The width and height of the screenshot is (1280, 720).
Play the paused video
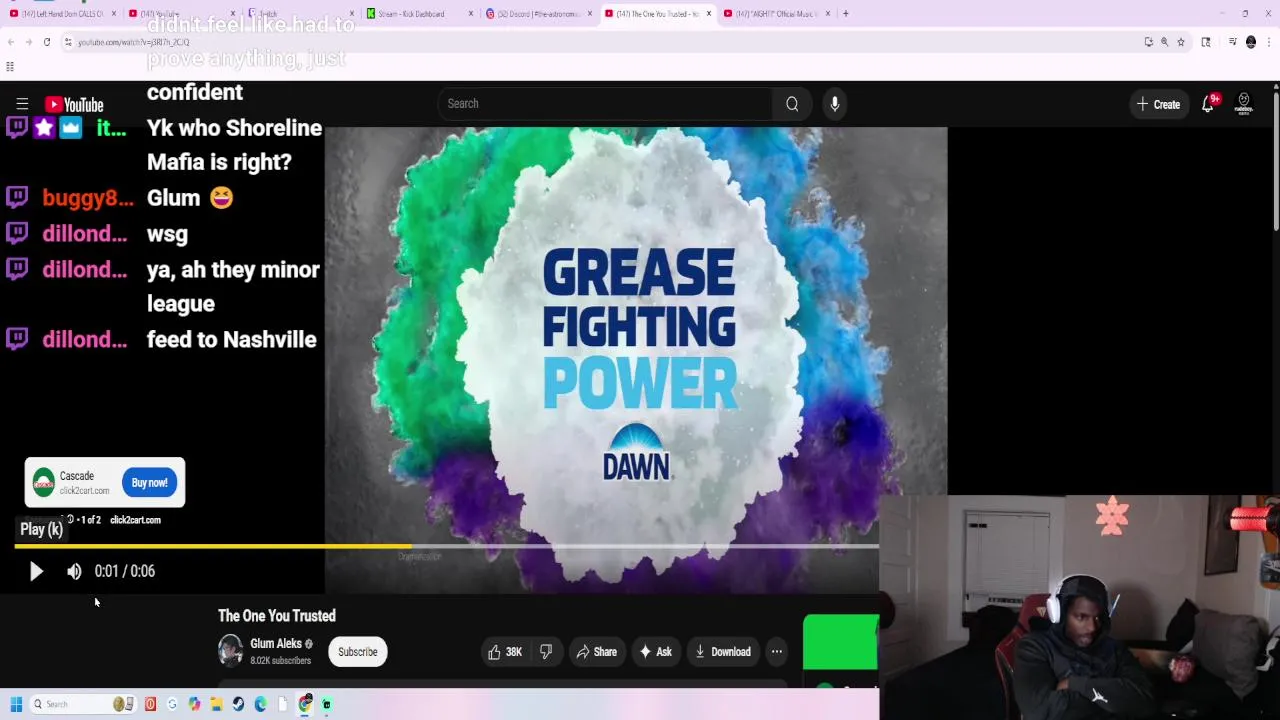(x=36, y=571)
